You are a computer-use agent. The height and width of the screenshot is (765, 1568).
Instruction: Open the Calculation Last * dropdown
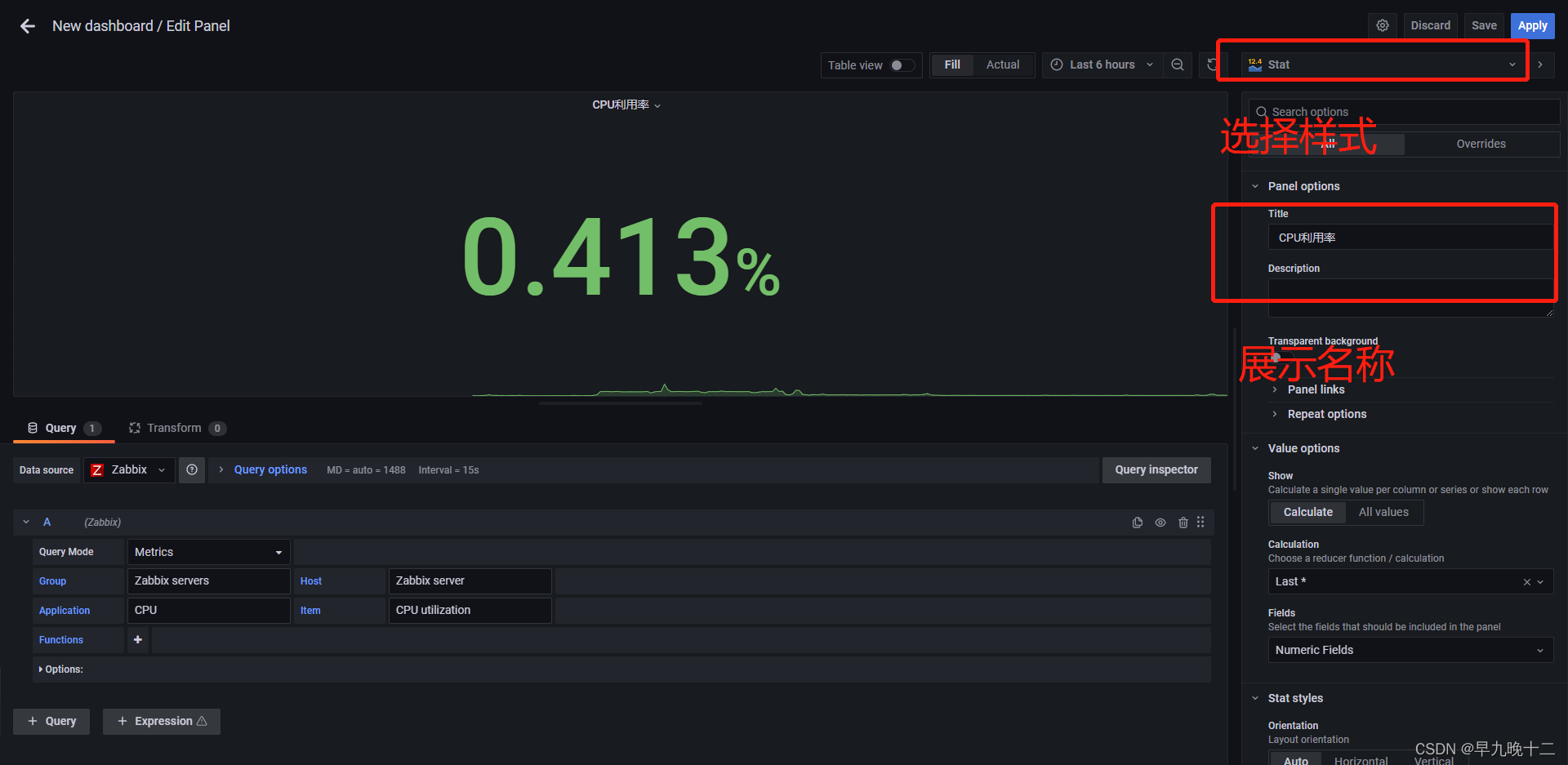(1410, 581)
